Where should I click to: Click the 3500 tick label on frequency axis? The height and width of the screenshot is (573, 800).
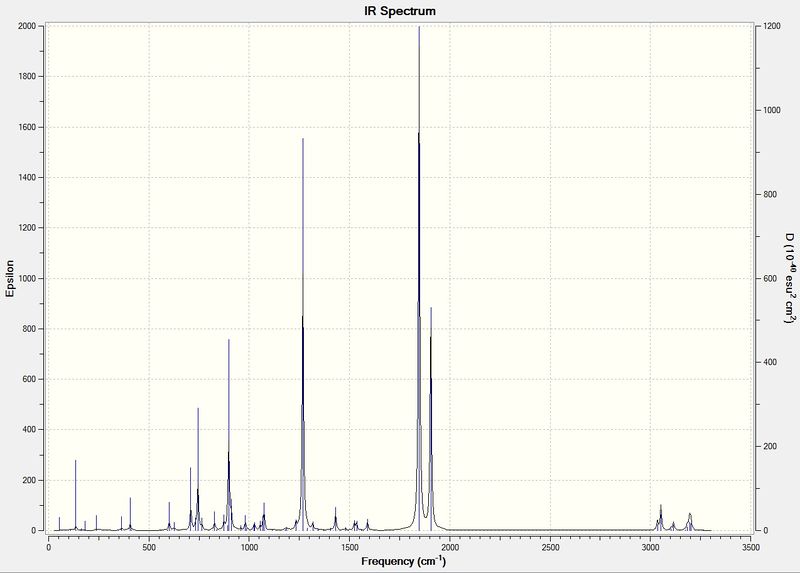[x=751, y=547]
